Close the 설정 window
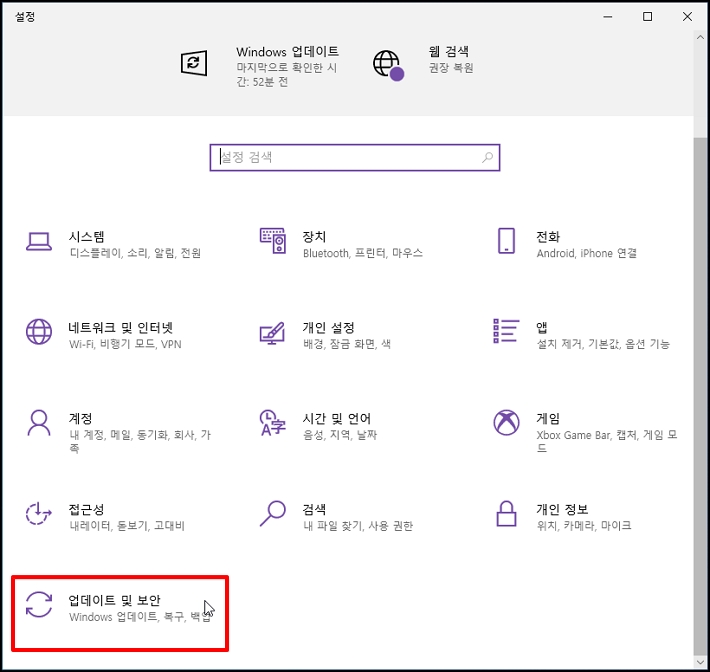The image size is (710, 672). coord(687,17)
